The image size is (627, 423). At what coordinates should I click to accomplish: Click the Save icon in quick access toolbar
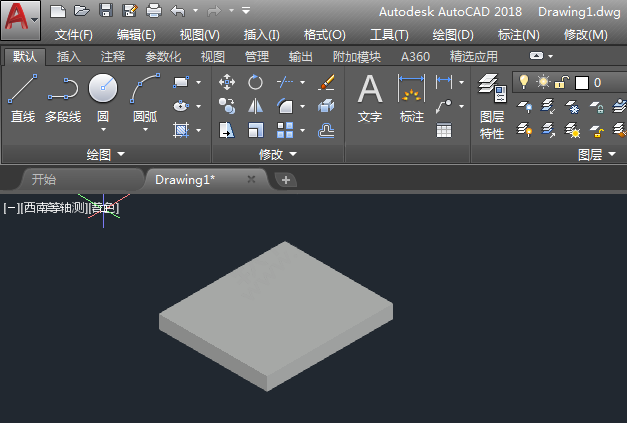click(x=105, y=11)
